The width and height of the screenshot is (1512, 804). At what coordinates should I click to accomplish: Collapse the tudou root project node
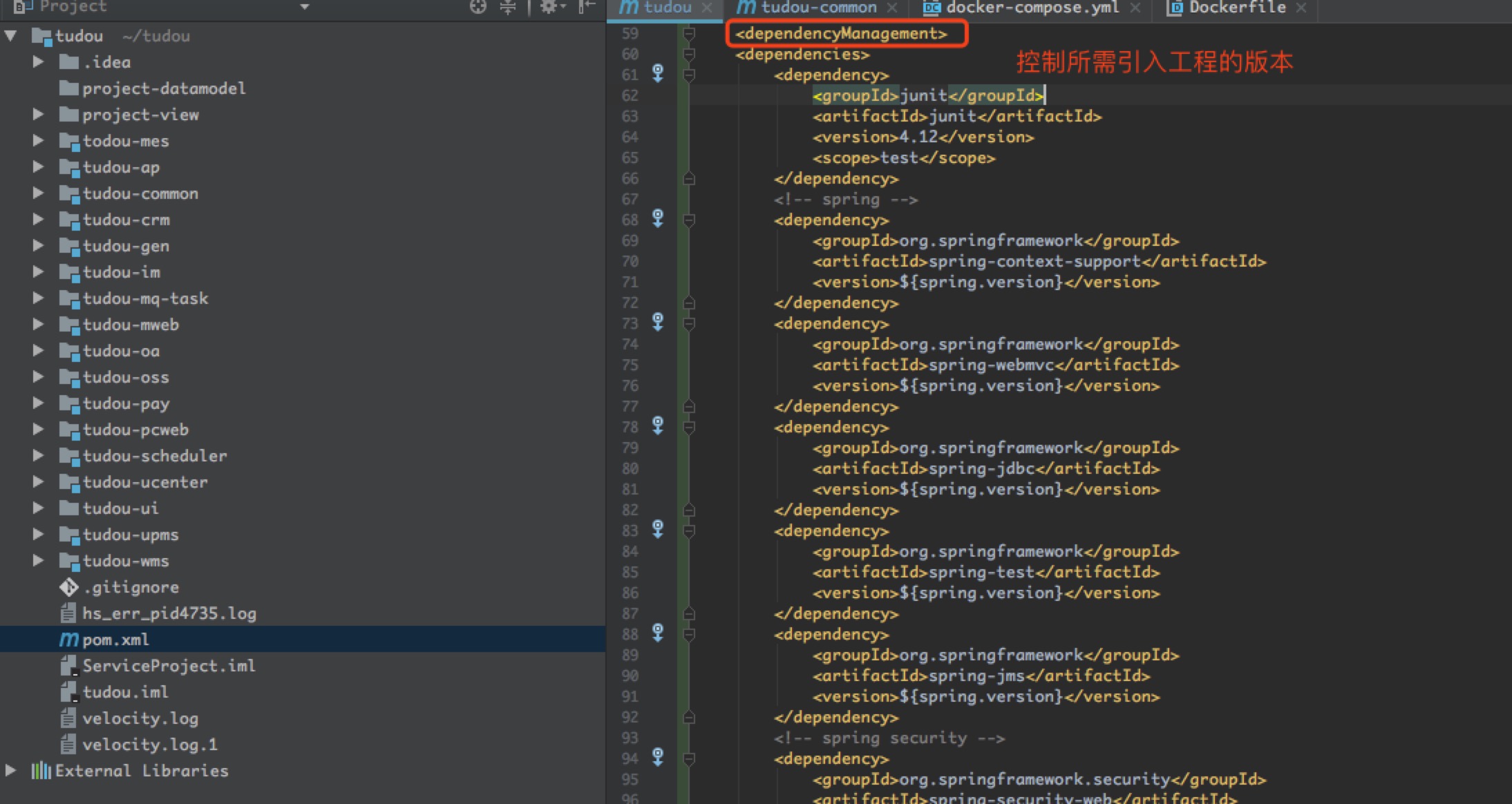pyautogui.click(x=11, y=36)
